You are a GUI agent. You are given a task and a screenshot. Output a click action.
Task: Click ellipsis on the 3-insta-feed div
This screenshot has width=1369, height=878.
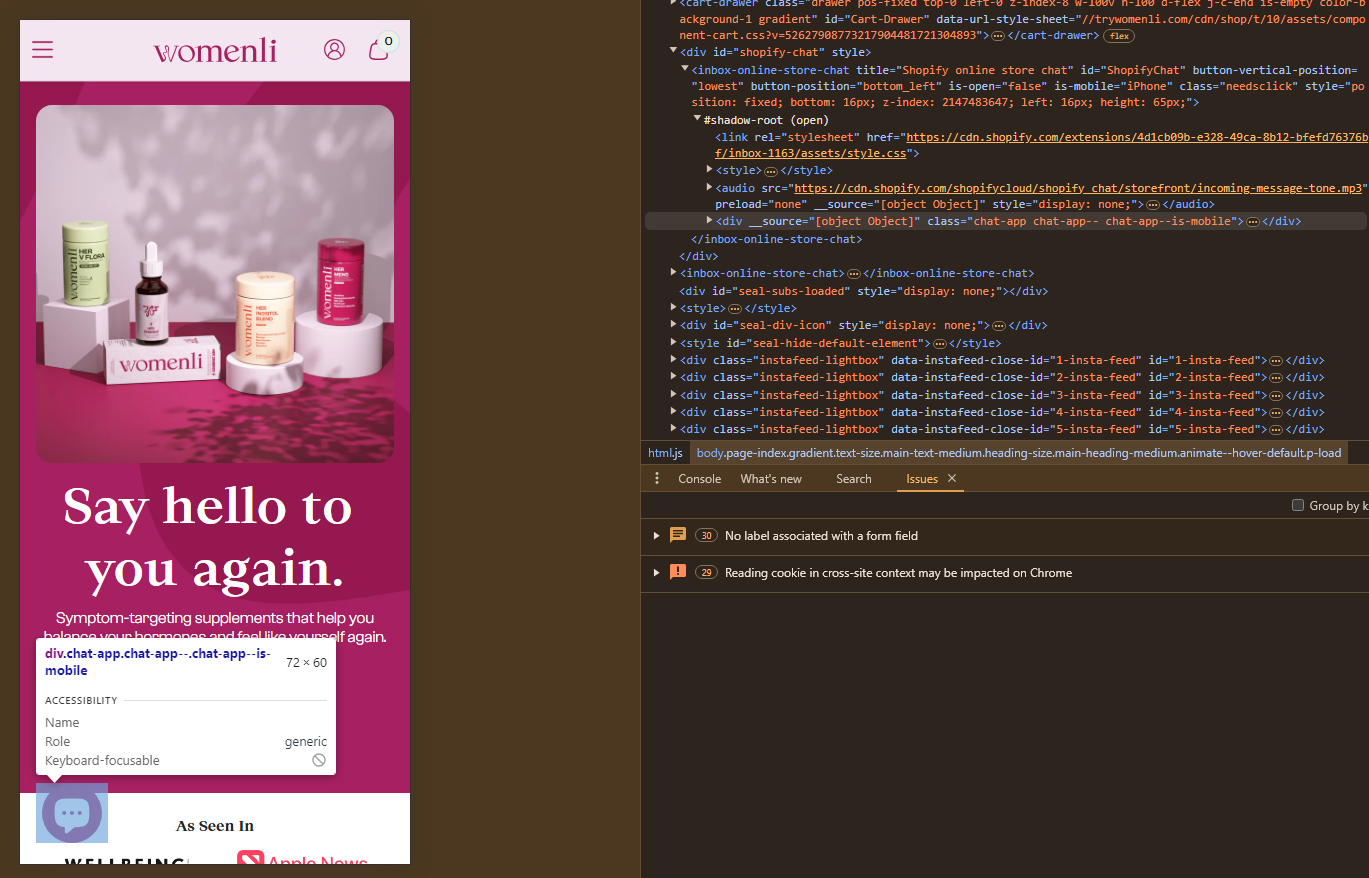click(x=1275, y=396)
